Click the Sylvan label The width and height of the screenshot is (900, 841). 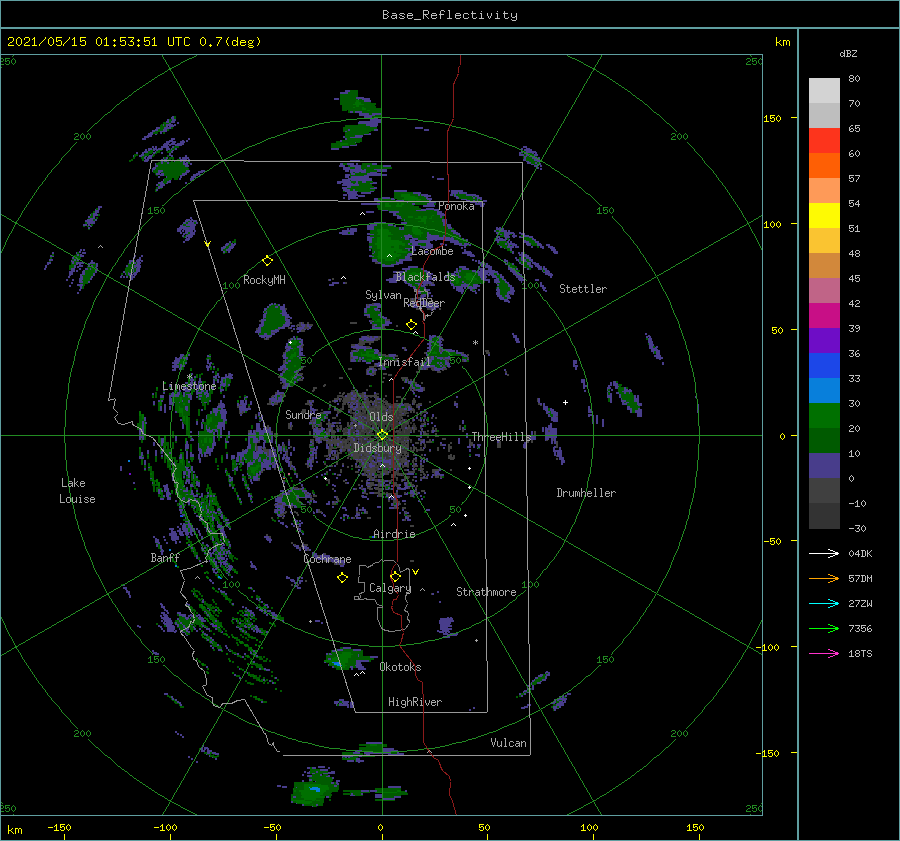[383, 296]
